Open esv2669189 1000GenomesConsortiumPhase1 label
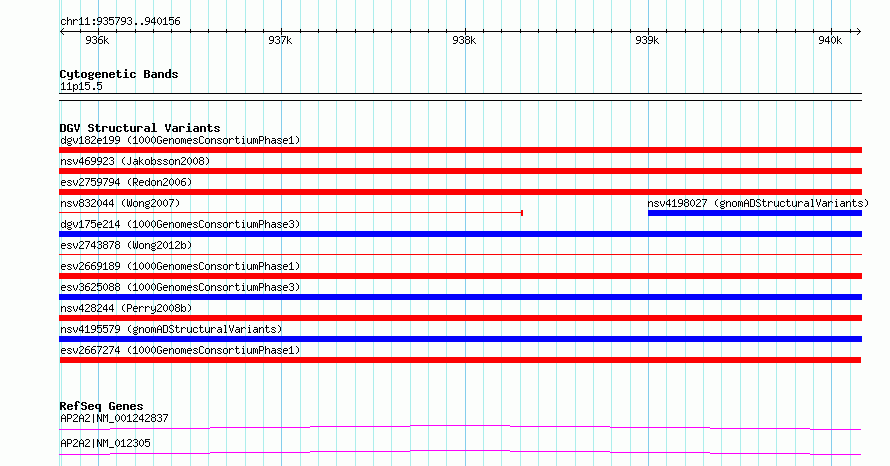The width and height of the screenshot is (890, 466). pos(180,266)
